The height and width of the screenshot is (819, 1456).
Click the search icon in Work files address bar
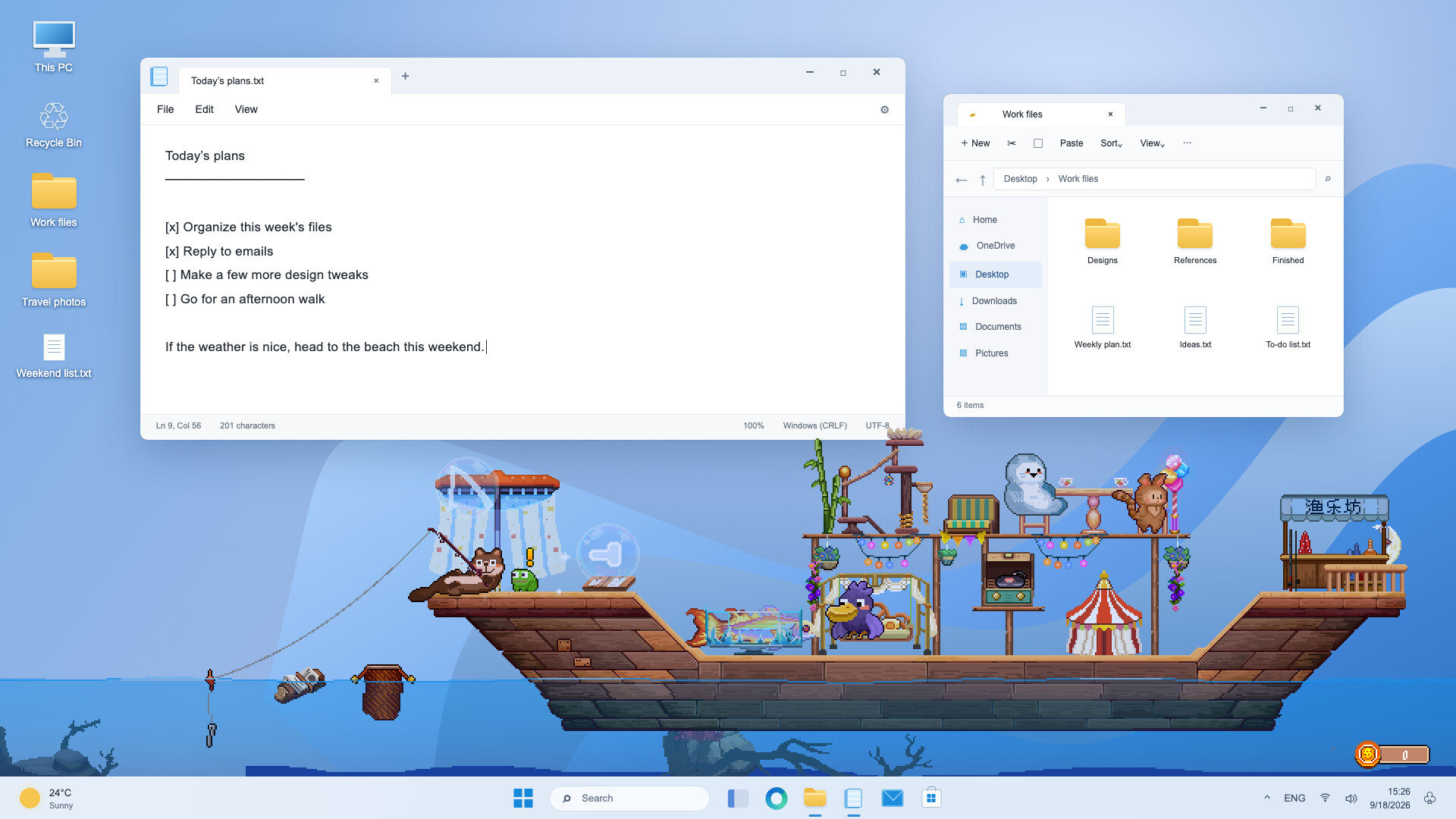(1328, 179)
